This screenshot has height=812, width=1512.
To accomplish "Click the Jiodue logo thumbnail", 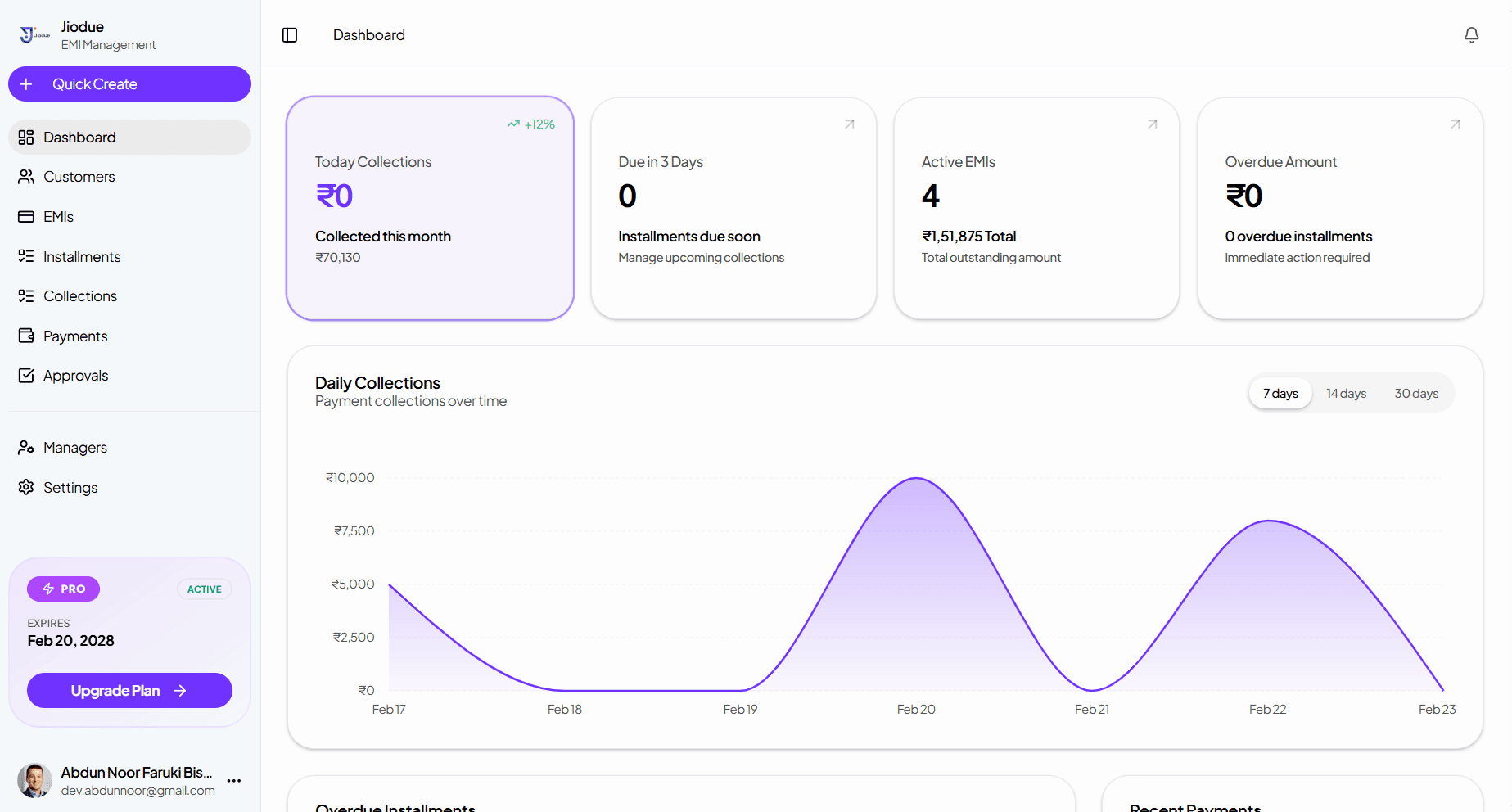I will (33, 34).
